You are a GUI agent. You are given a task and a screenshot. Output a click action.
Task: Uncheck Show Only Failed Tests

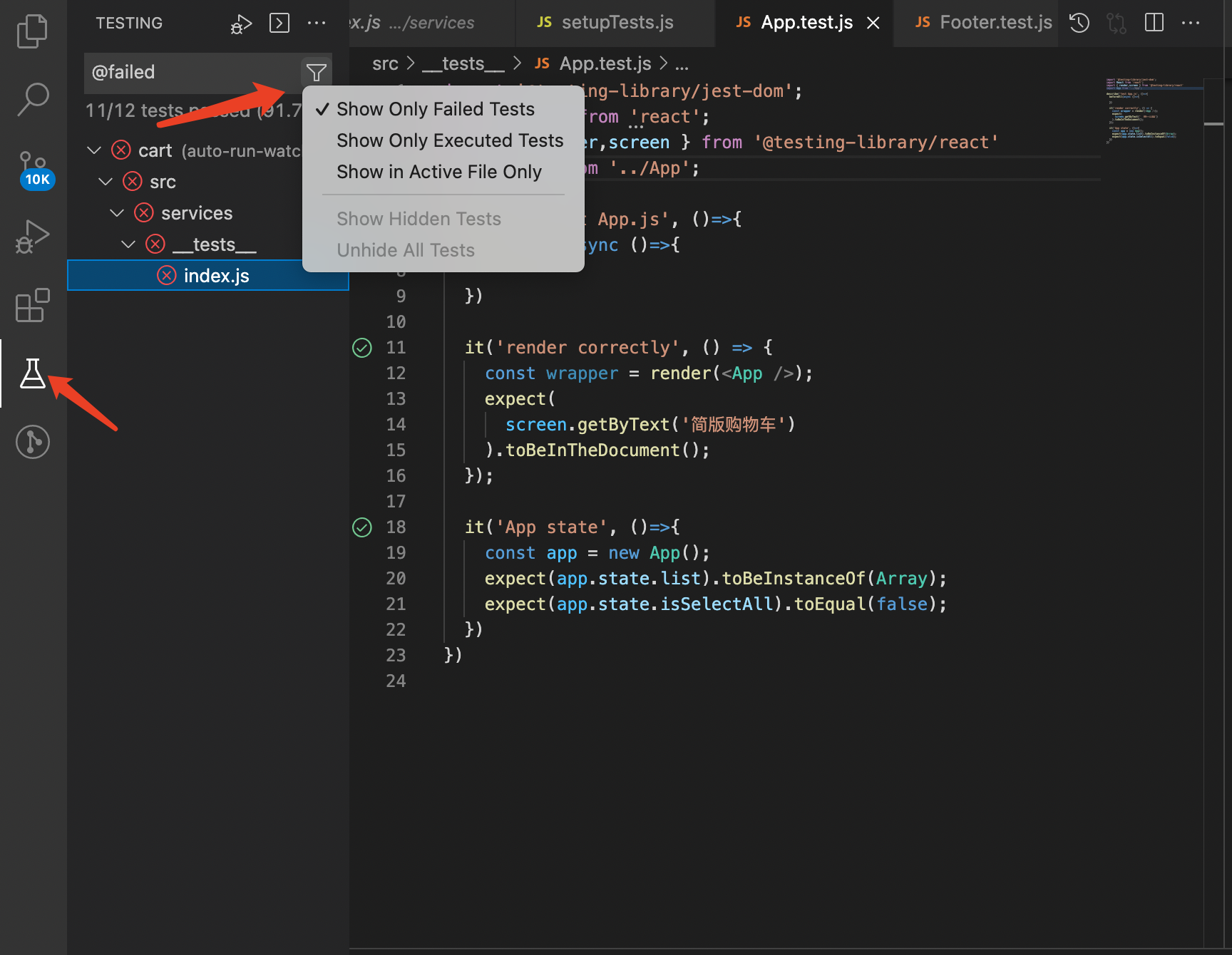coord(435,109)
